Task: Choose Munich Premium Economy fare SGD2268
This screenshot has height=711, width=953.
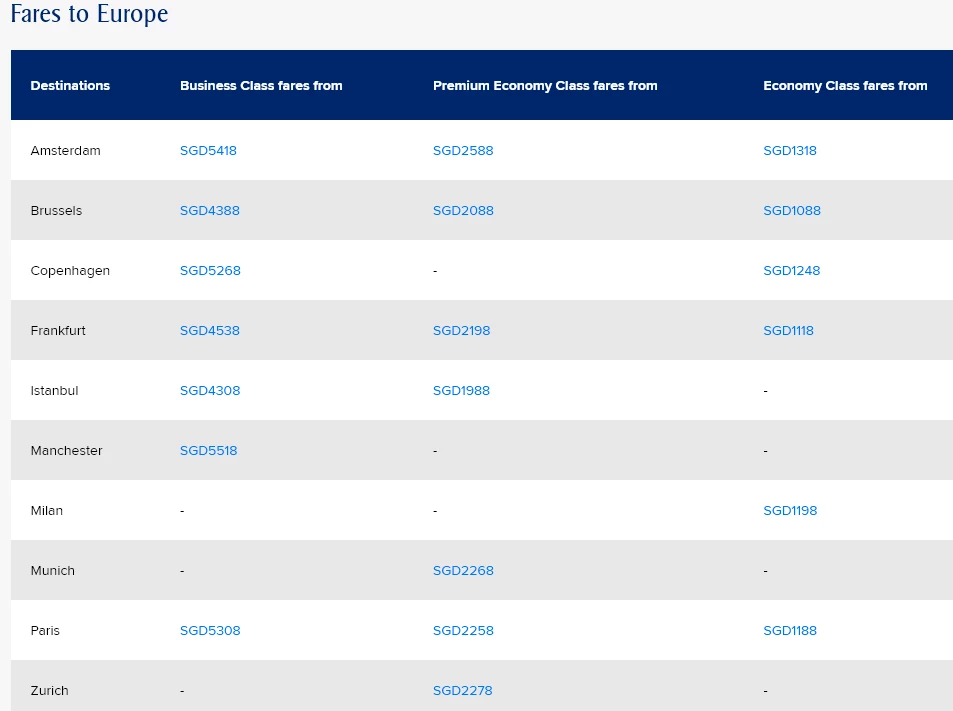Action: pos(463,571)
